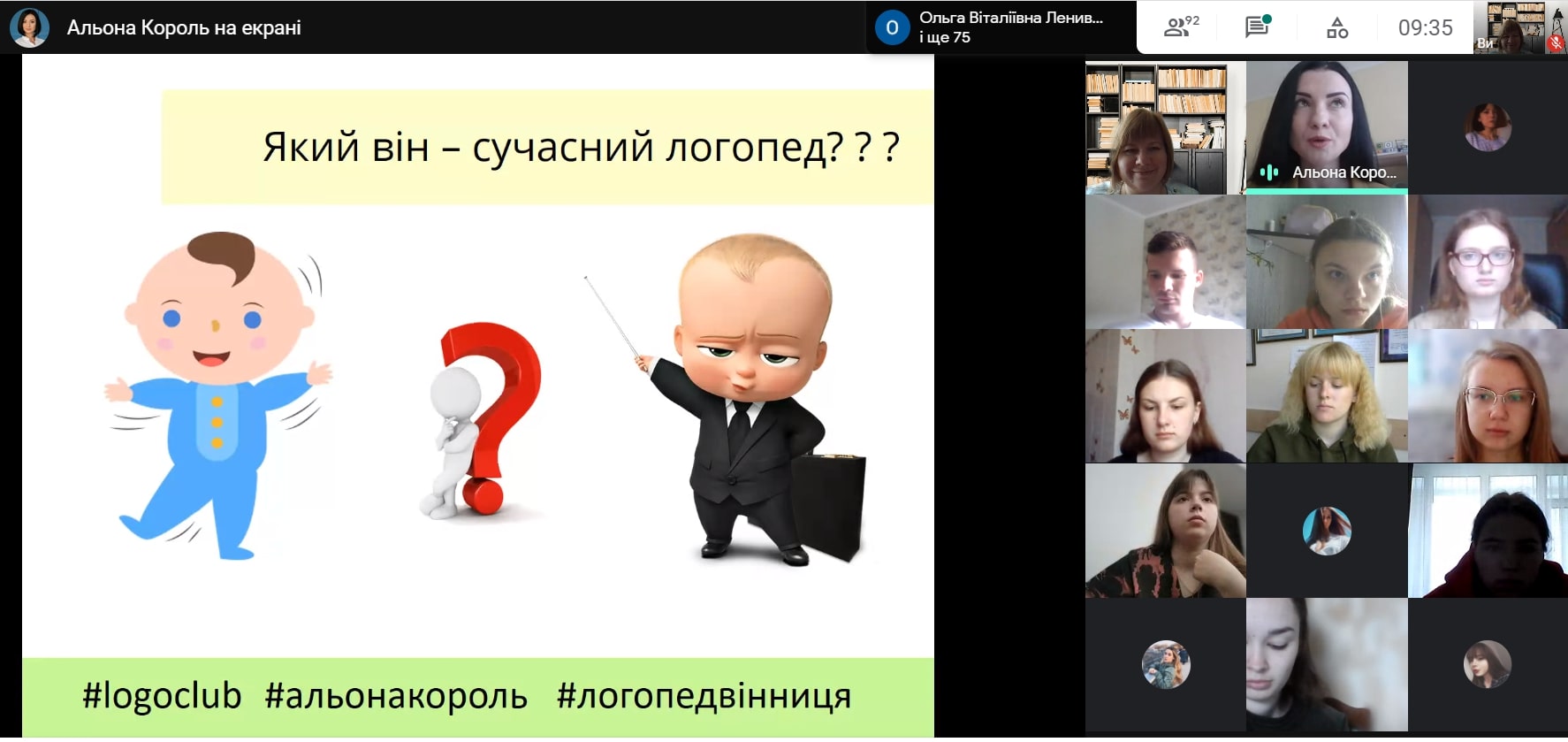
Task: Select the video tile with bookshelves background
Action: coord(1165,128)
